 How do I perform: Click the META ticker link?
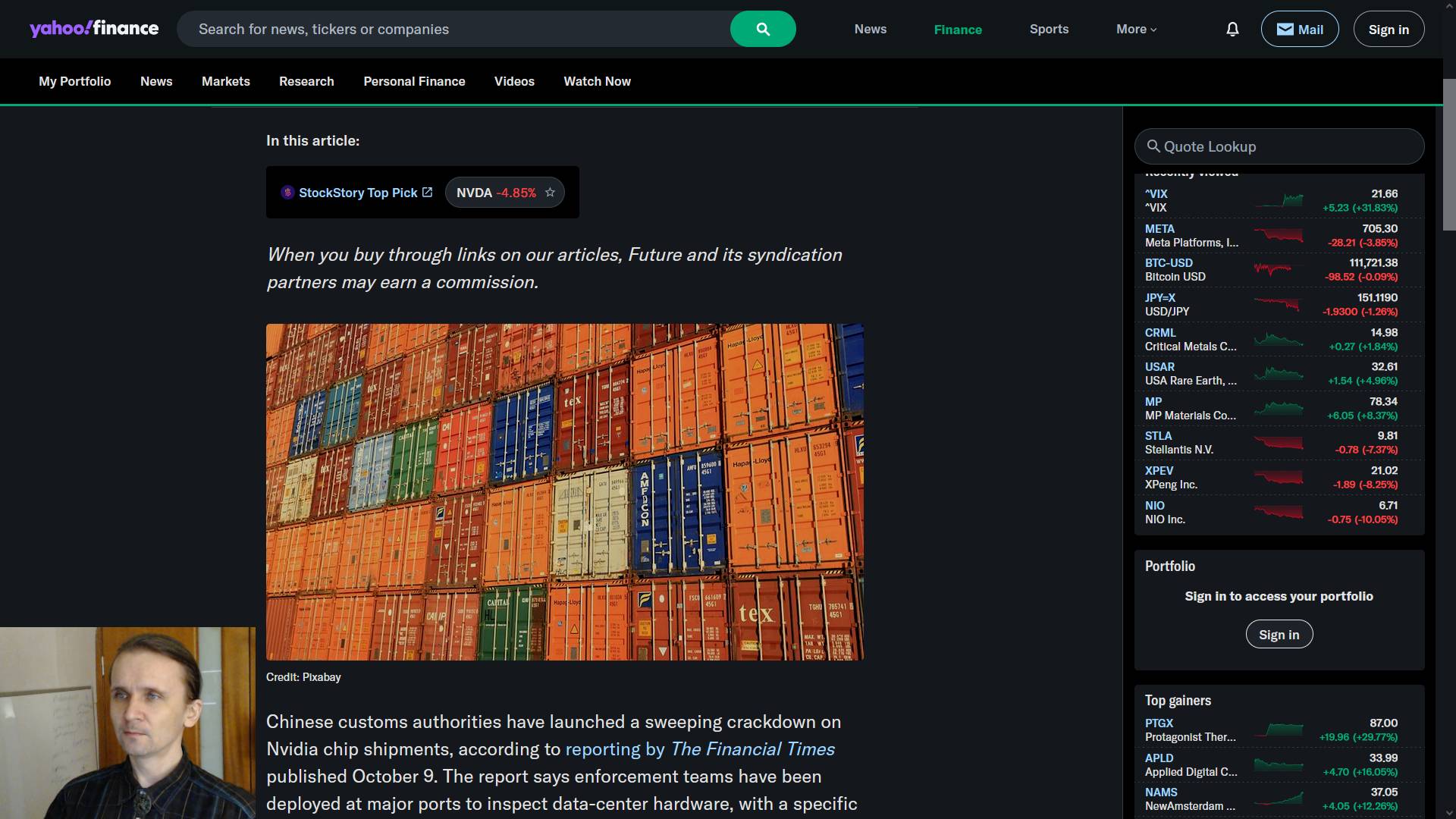(x=1159, y=228)
